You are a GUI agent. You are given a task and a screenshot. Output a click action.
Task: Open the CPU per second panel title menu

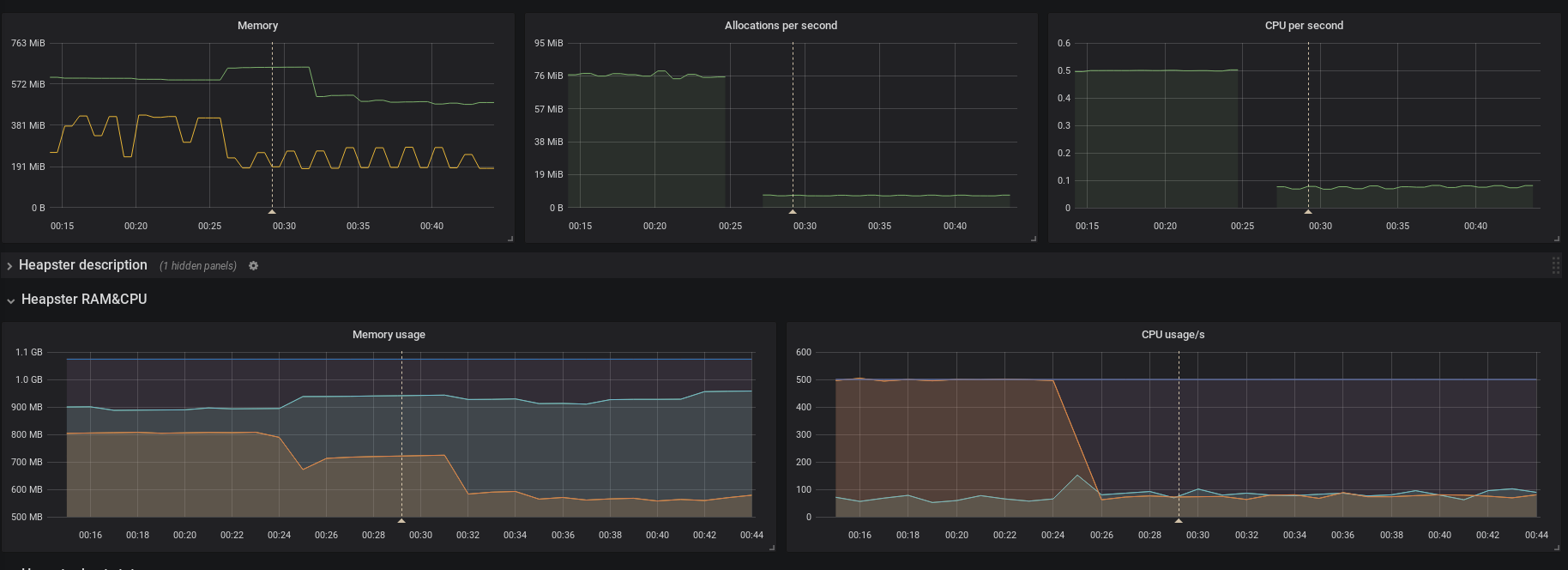1304,26
